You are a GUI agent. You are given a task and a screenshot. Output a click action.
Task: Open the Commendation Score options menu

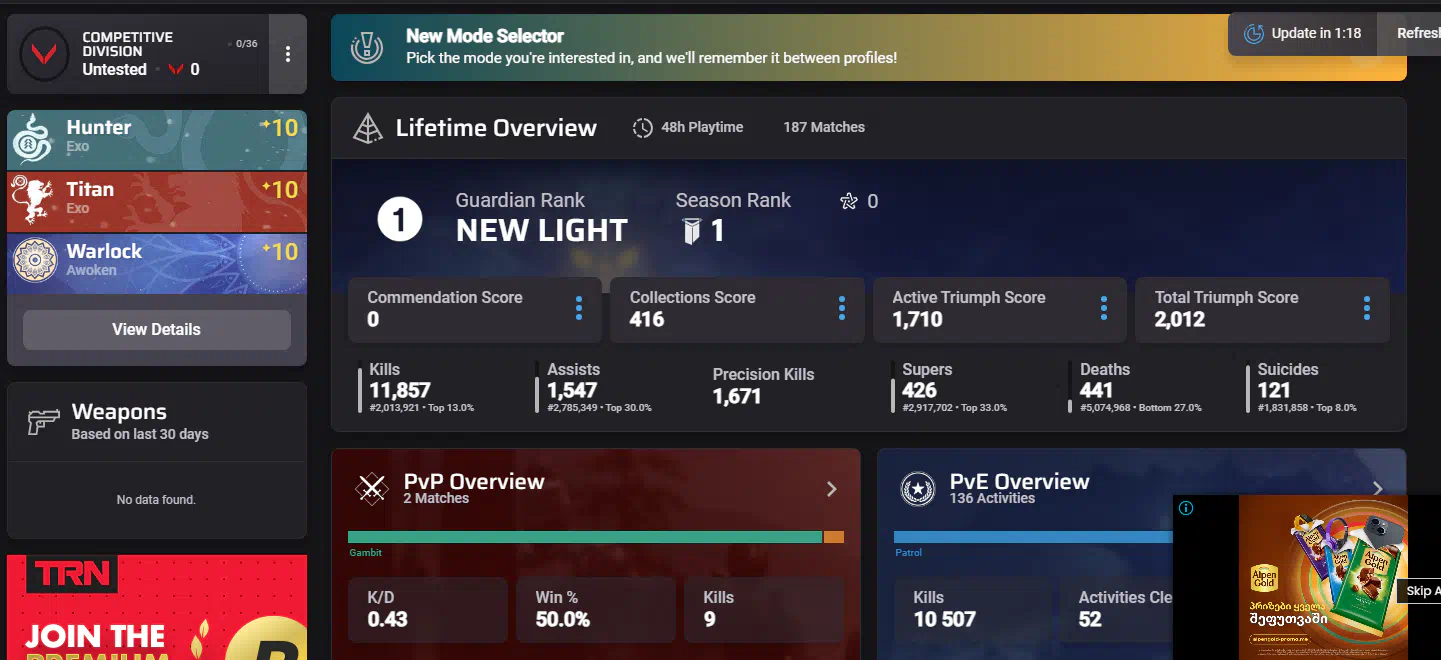pos(579,308)
